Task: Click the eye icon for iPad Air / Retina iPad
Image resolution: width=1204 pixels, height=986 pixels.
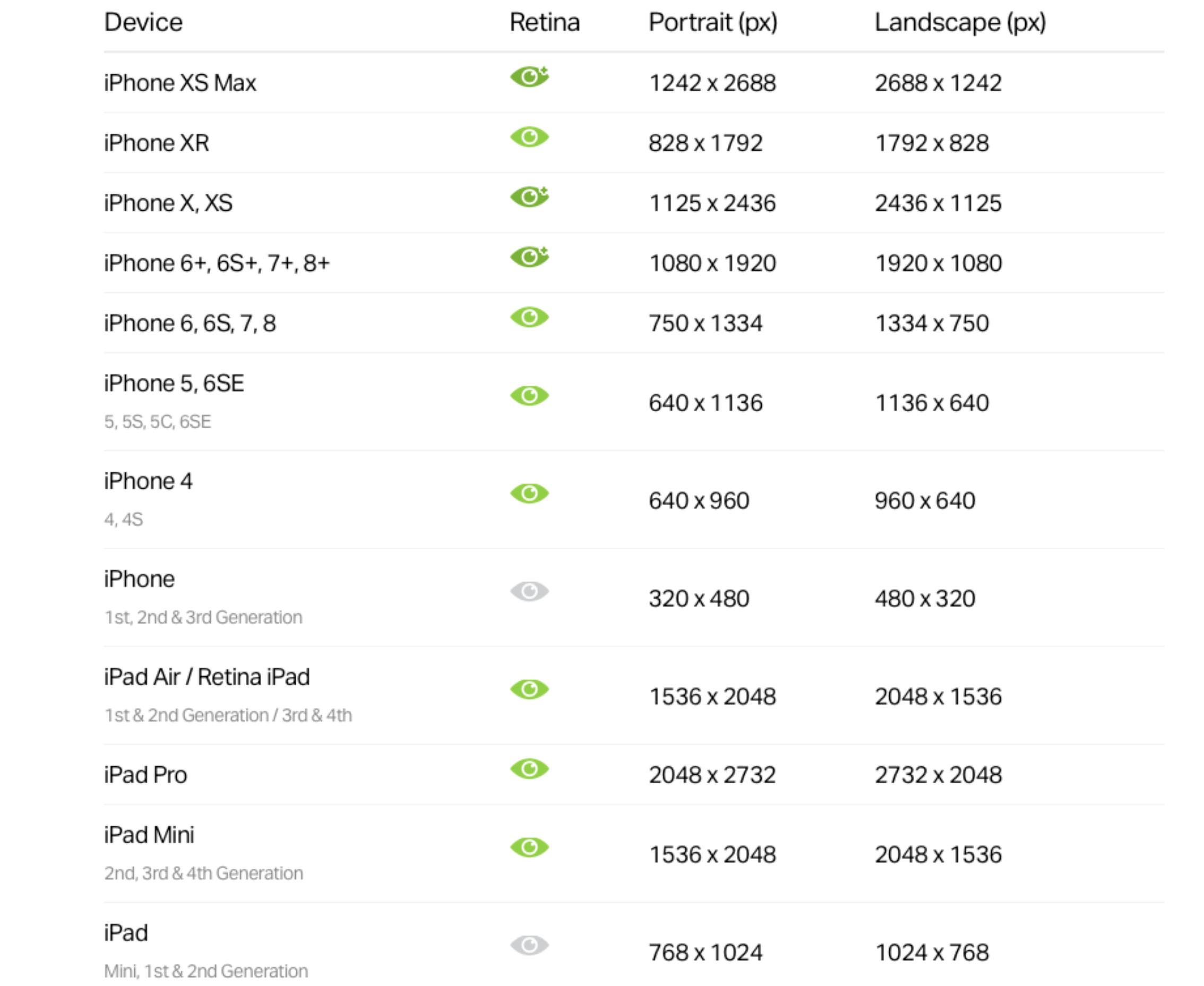Action: click(529, 689)
